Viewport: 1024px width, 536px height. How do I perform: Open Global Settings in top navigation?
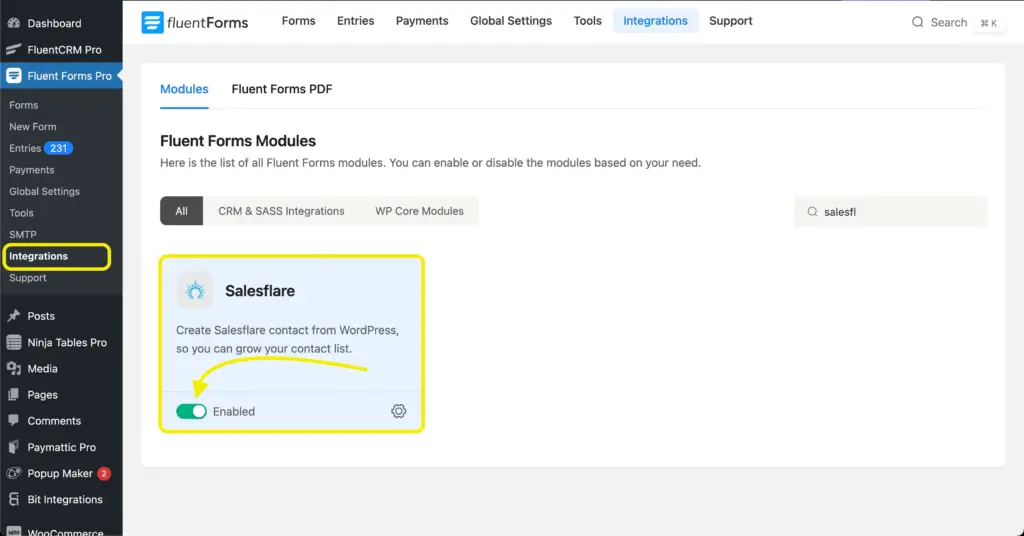[x=510, y=21]
